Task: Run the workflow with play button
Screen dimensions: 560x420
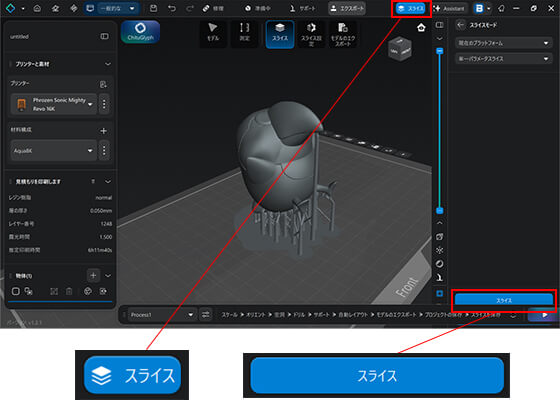Action: tap(544, 315)
